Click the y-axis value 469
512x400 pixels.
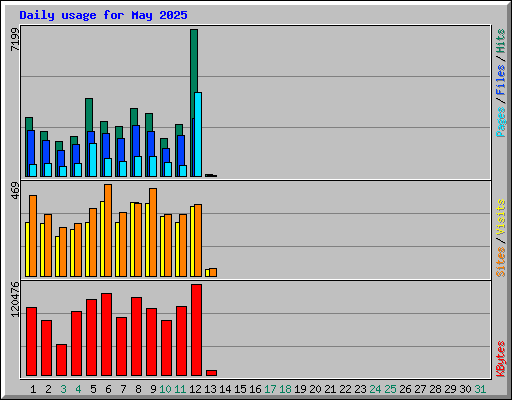click(x=15, y=191)
